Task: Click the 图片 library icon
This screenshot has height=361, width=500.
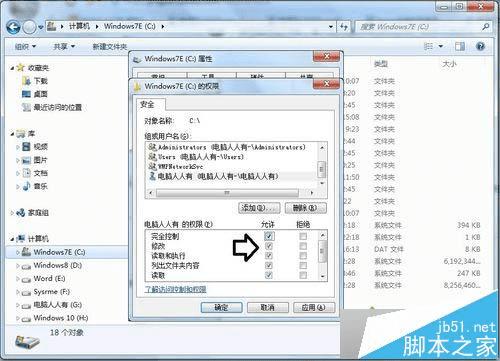Action: click(x=26, y=160)
